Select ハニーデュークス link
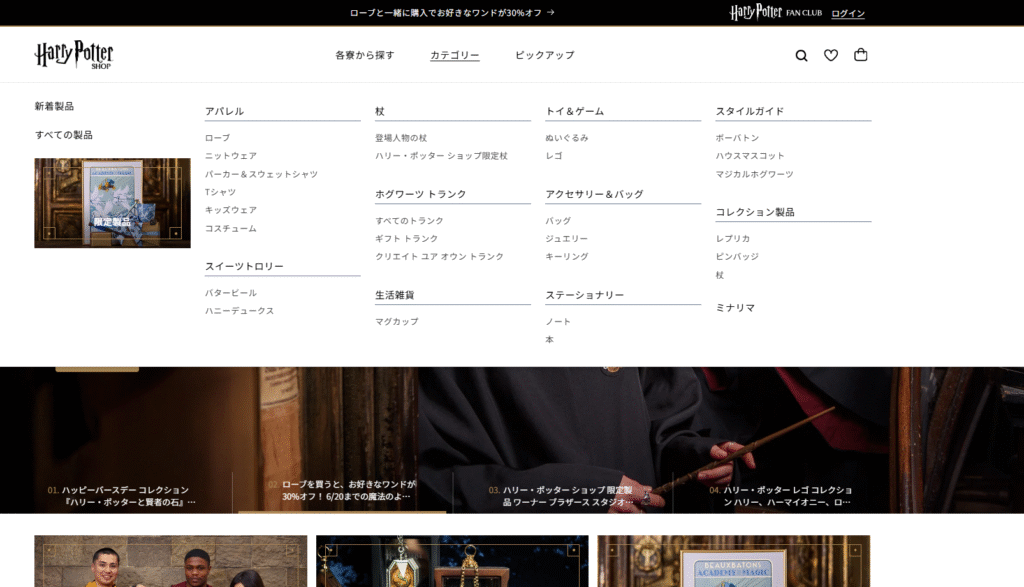 (240, 311)
